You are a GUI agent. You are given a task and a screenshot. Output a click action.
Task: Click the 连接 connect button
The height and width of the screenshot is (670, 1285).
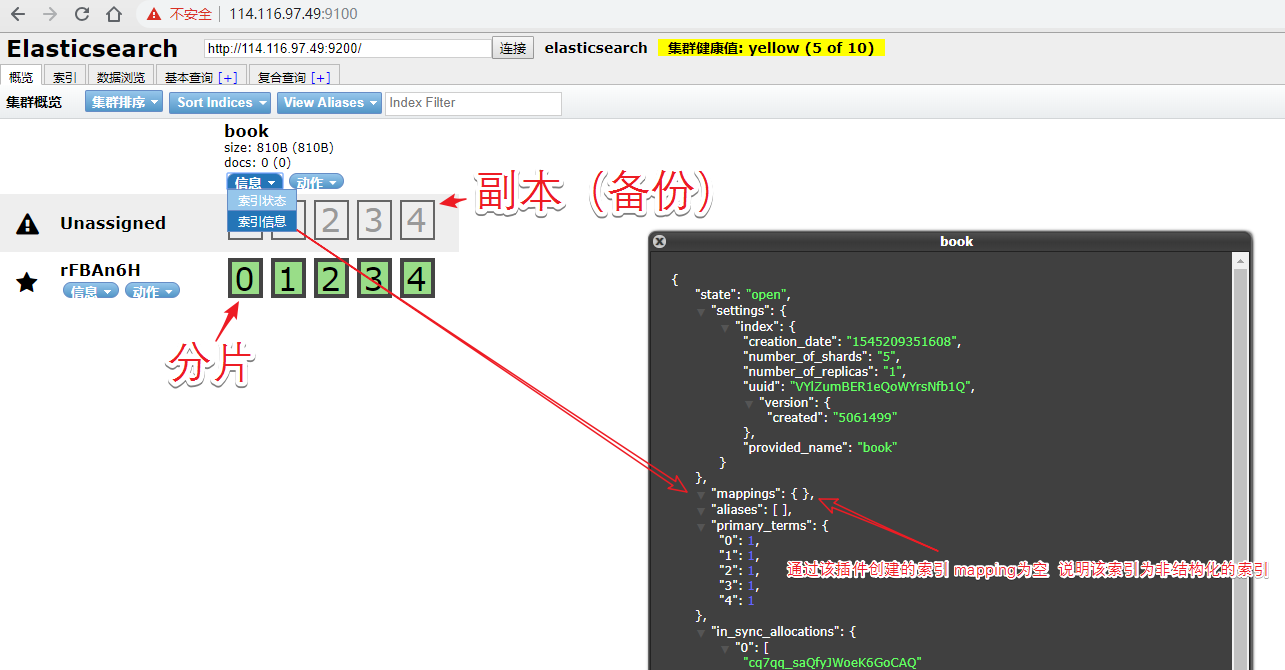pyautogui.click(x=513, y=48)
